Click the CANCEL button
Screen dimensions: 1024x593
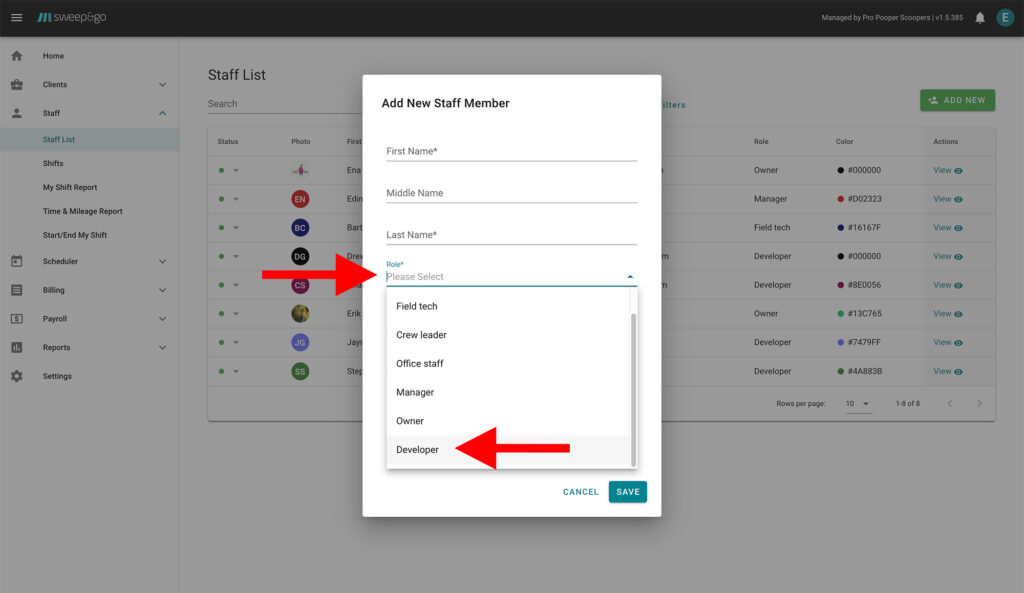click(580, 492)
